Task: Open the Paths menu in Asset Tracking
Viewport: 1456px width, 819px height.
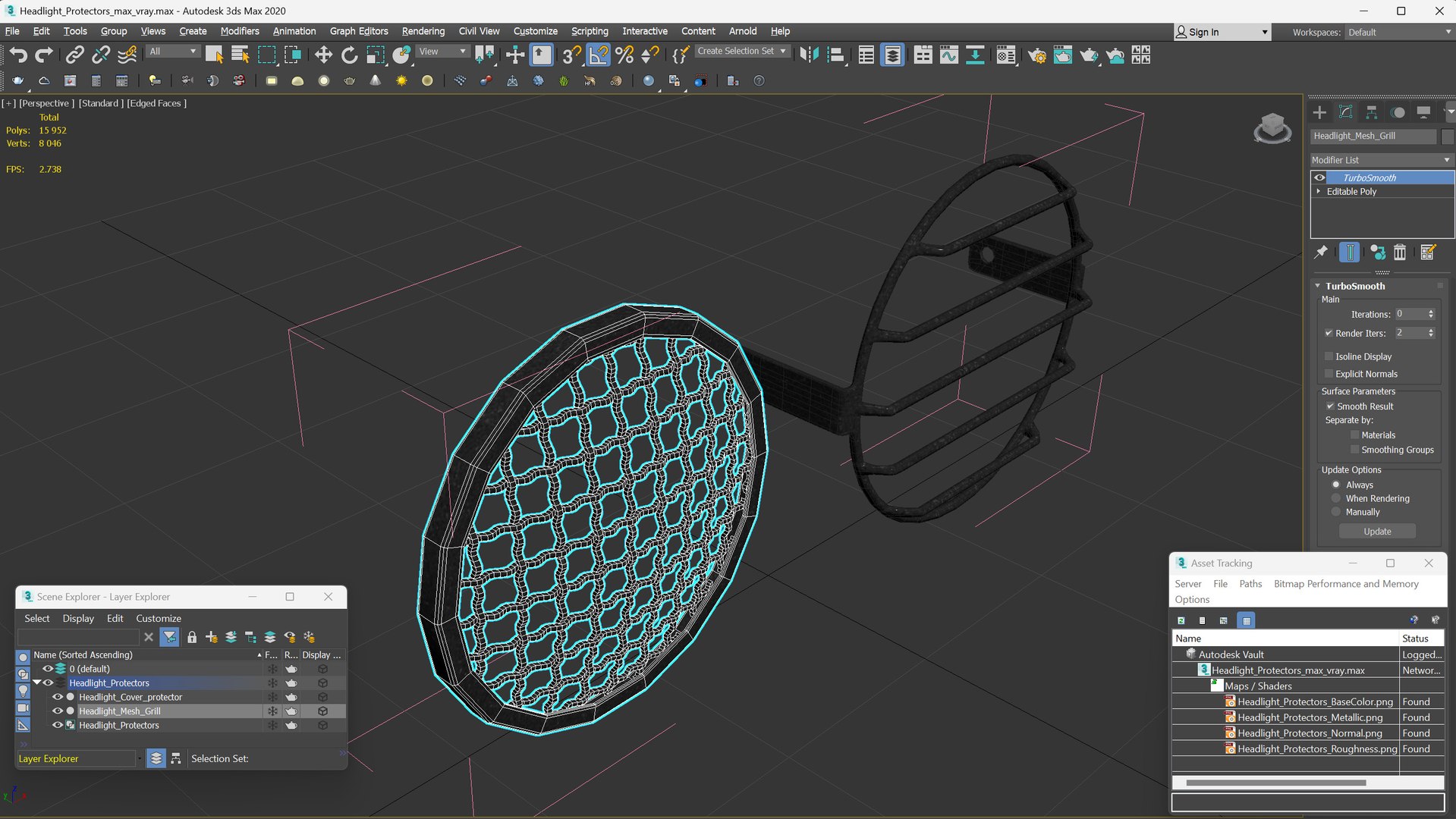Action: tap(1250, 584)
